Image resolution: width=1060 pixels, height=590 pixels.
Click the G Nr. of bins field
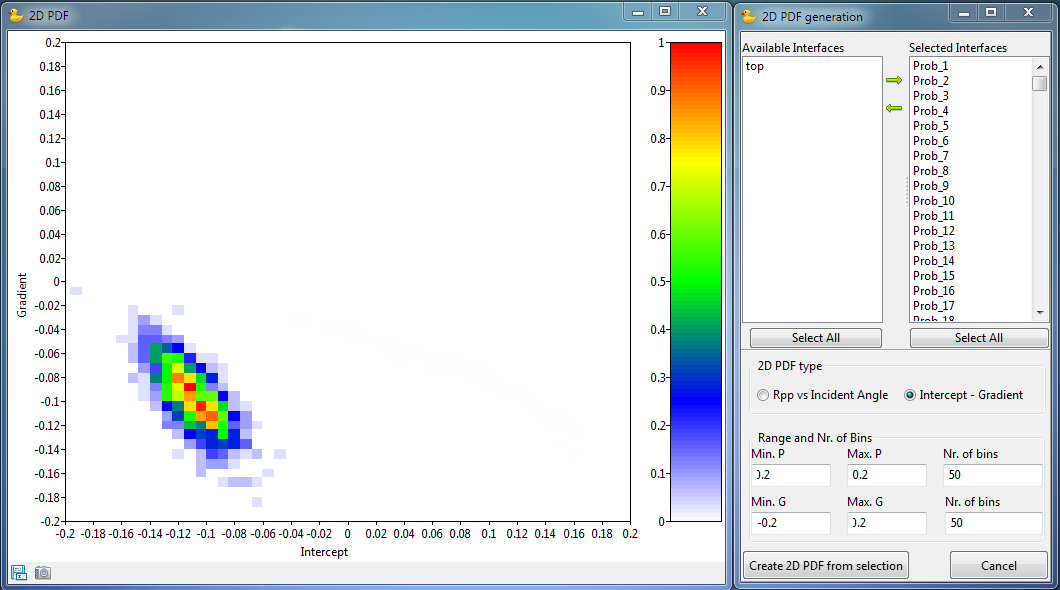(x=992, y=523)
